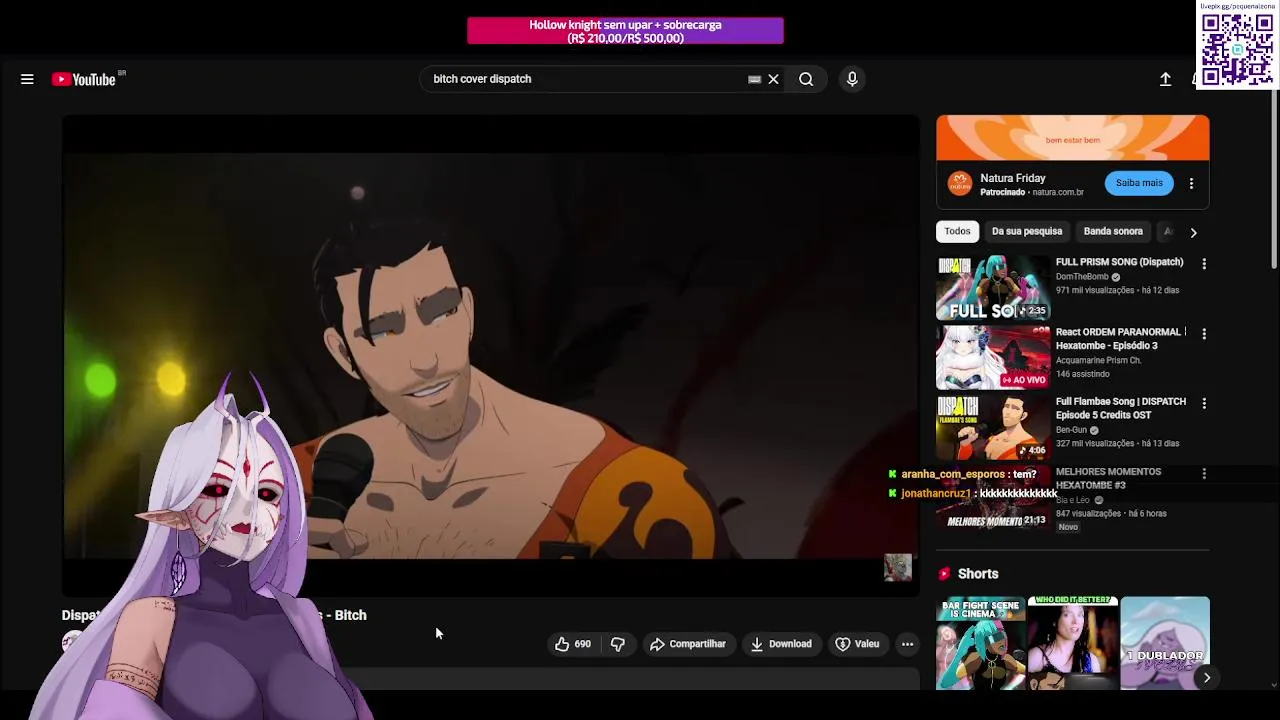This screenshot has width=1280, height=720.
Task: Show more filter chips with the right arrow
Action: 1193,232
